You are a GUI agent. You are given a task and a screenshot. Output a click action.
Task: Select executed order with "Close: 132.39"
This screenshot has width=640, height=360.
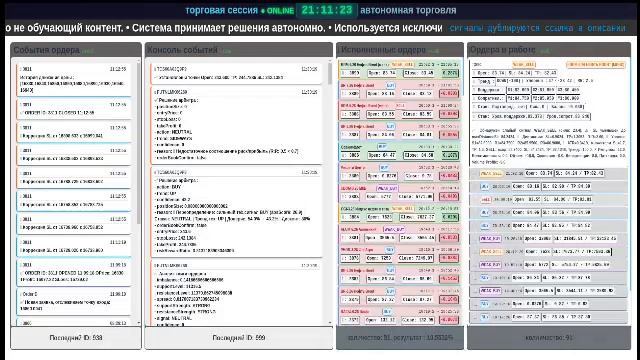[400, 316]
